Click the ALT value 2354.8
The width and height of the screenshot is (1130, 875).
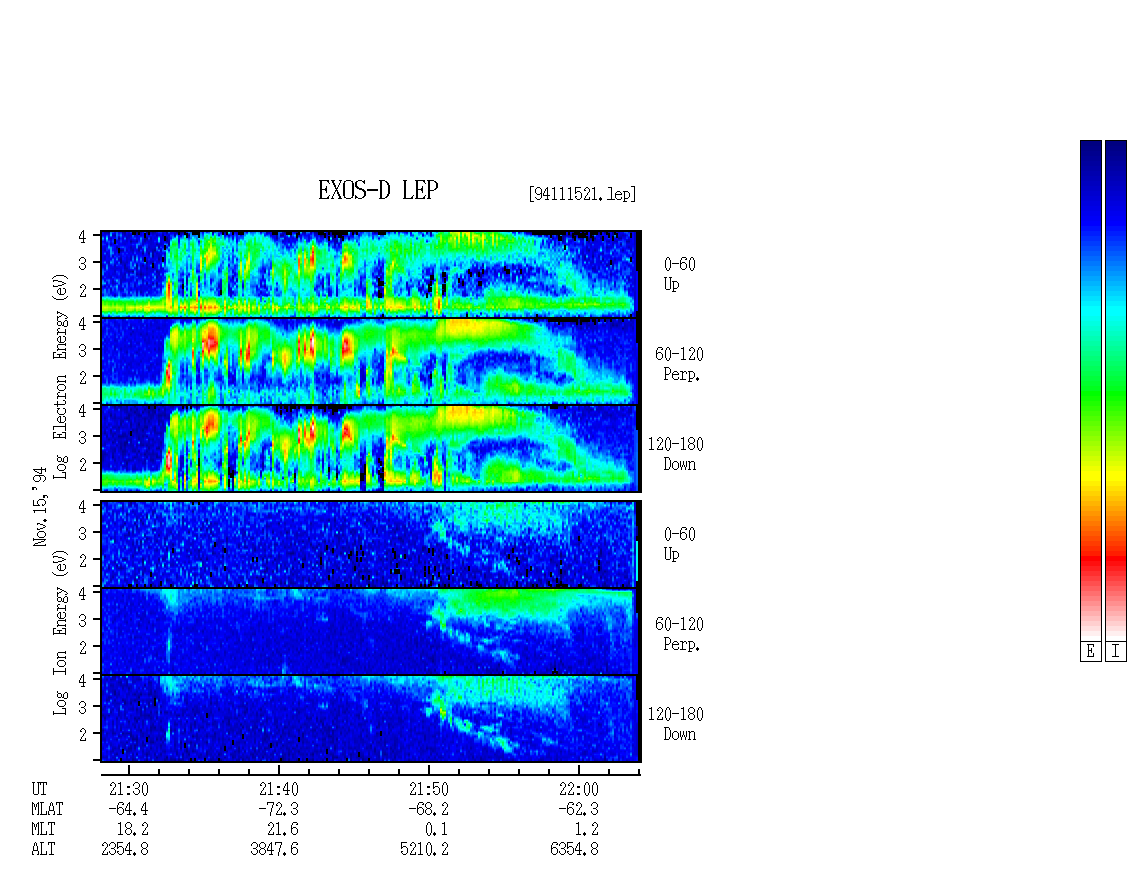click(x=125, y=850)
